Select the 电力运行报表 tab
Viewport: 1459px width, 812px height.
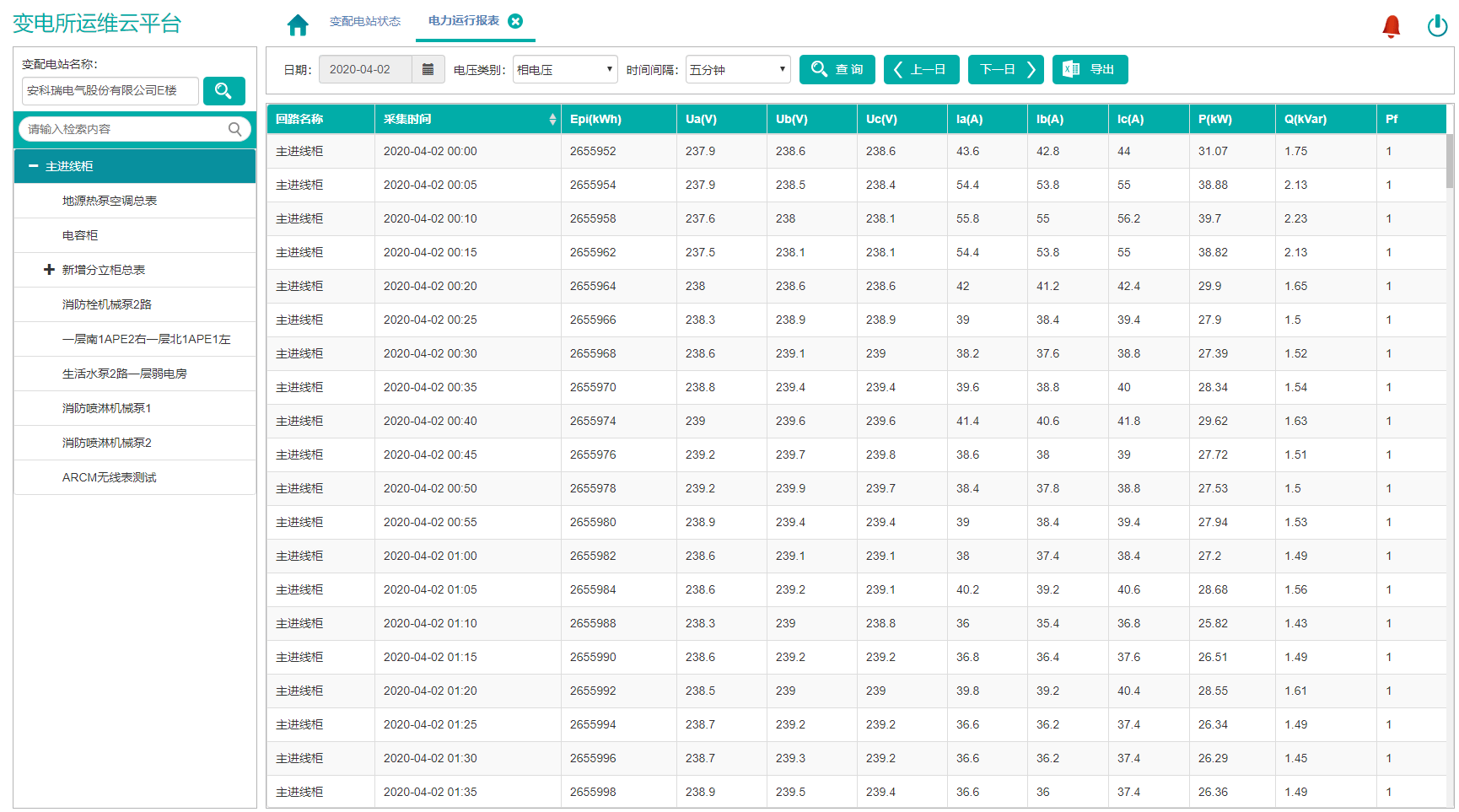pos(464,21)
